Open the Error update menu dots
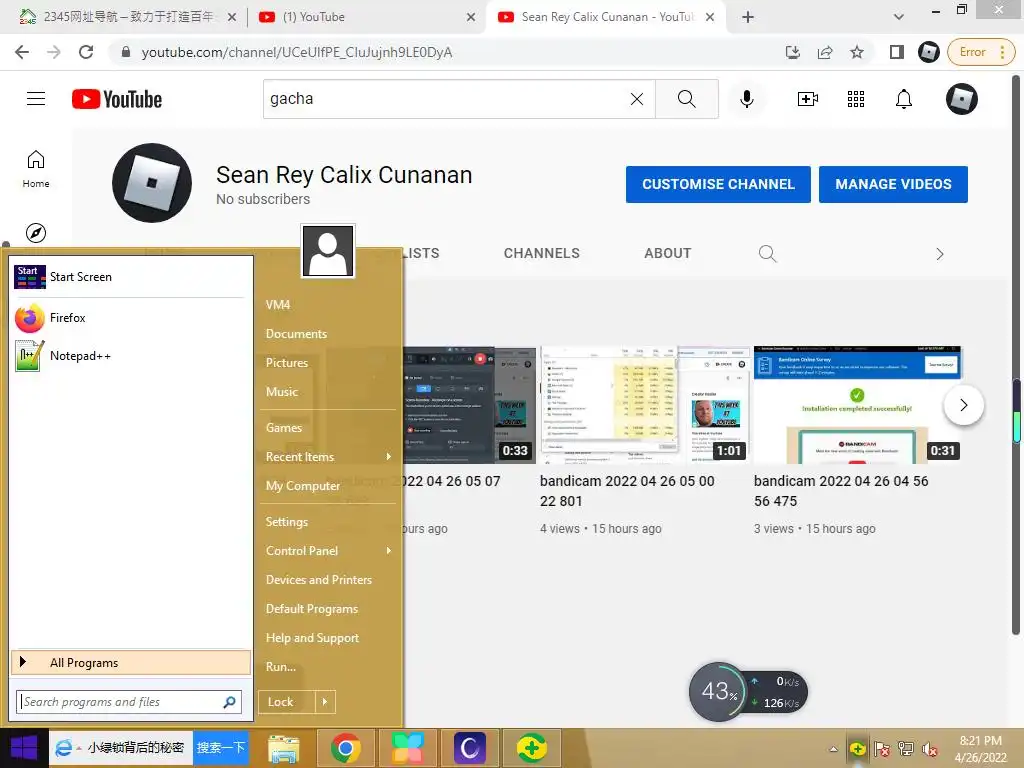Screen dimensions: 1024x768 (x=1002, y=52)
